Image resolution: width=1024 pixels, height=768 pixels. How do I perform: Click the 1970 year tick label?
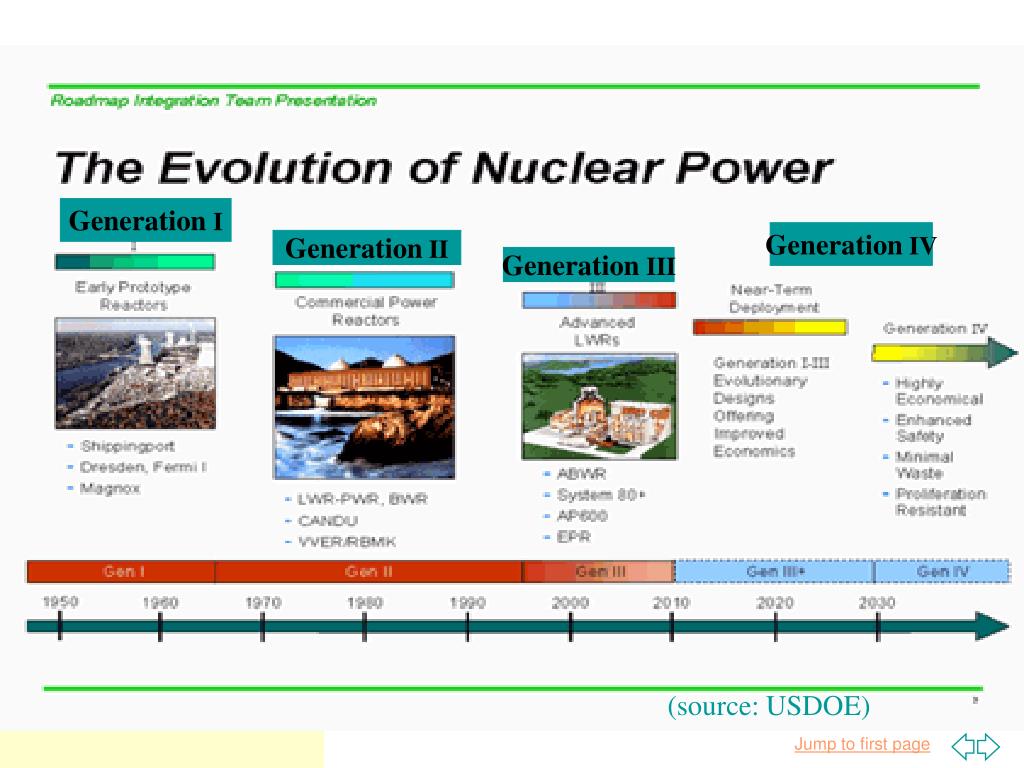(263, 602)
